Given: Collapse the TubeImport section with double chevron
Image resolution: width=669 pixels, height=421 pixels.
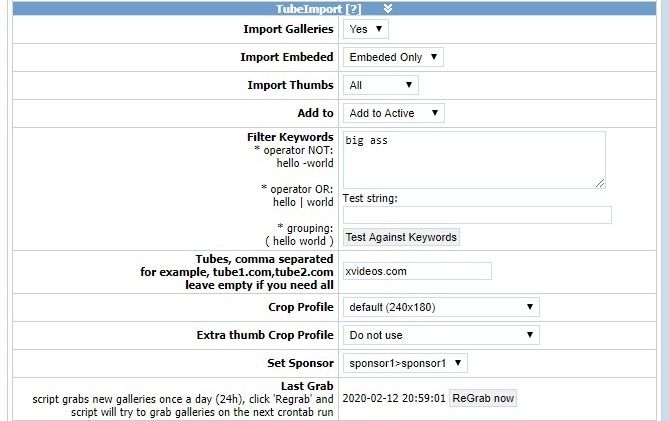Looking at the screenshot, I should tap(387, 9).
